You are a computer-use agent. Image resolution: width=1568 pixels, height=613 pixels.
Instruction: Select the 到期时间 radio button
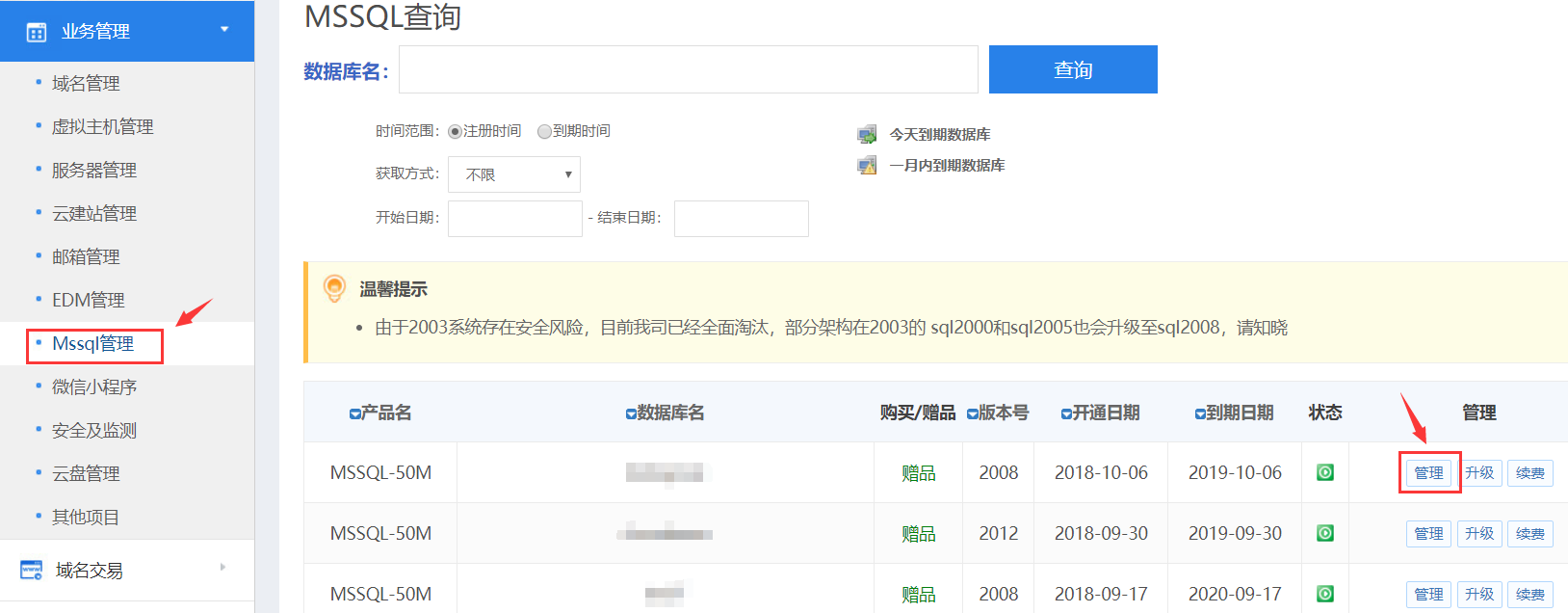[x=544, y=131]
